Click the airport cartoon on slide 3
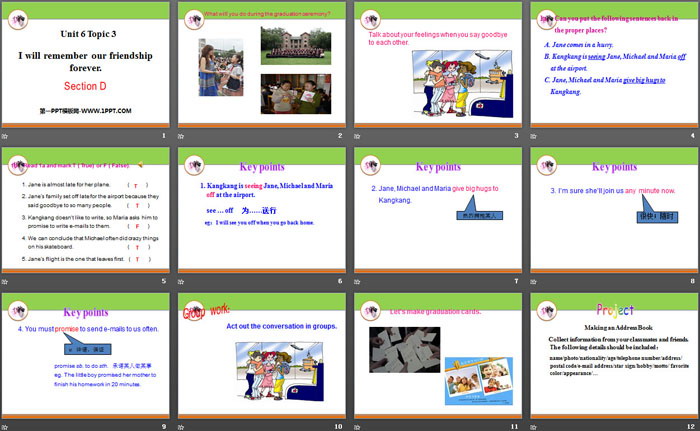This screenshot has height=431, width=700. coord(462,84)
